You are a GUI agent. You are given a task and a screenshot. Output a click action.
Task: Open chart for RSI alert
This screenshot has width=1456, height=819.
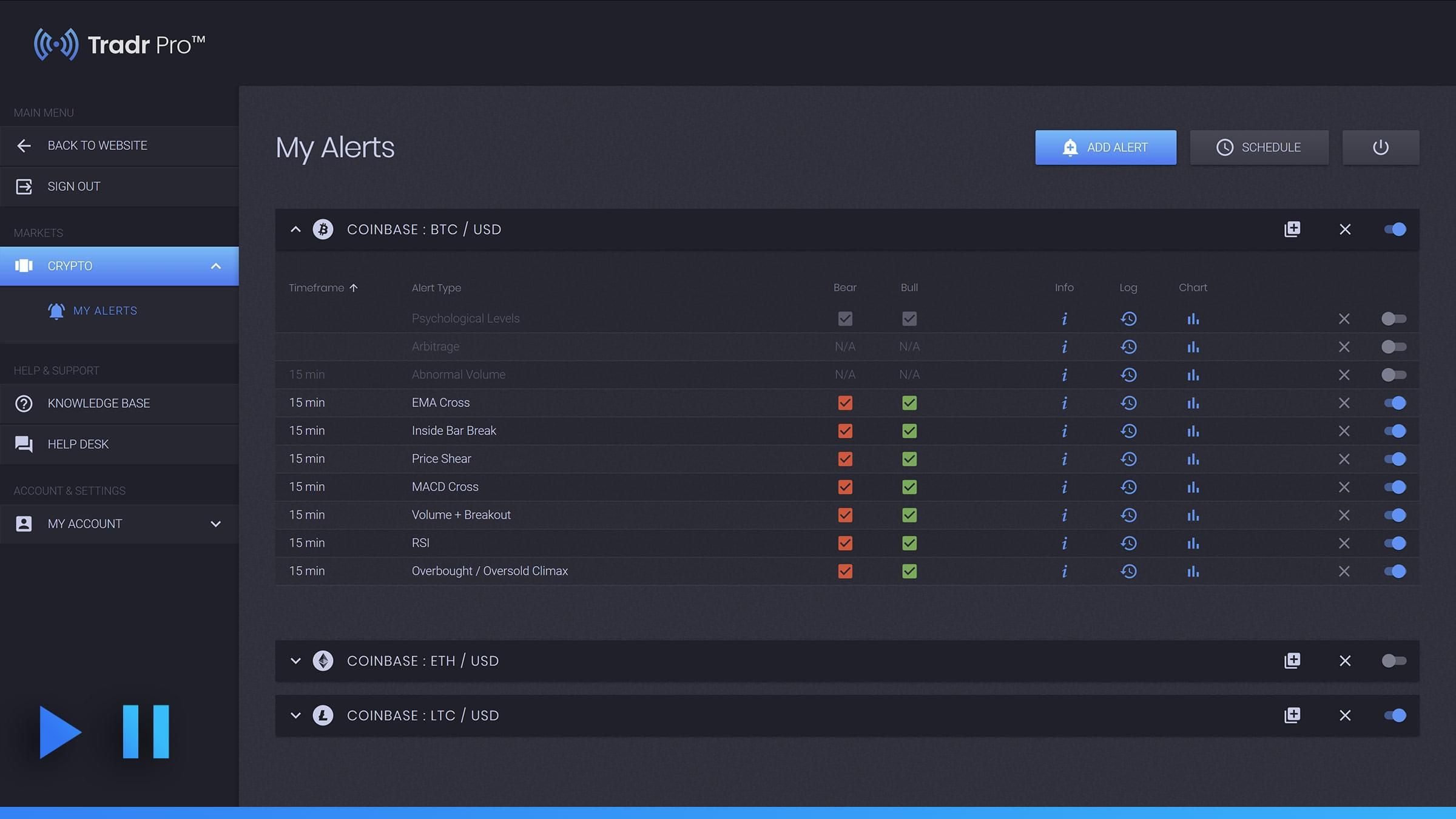tap(1193, 543)
